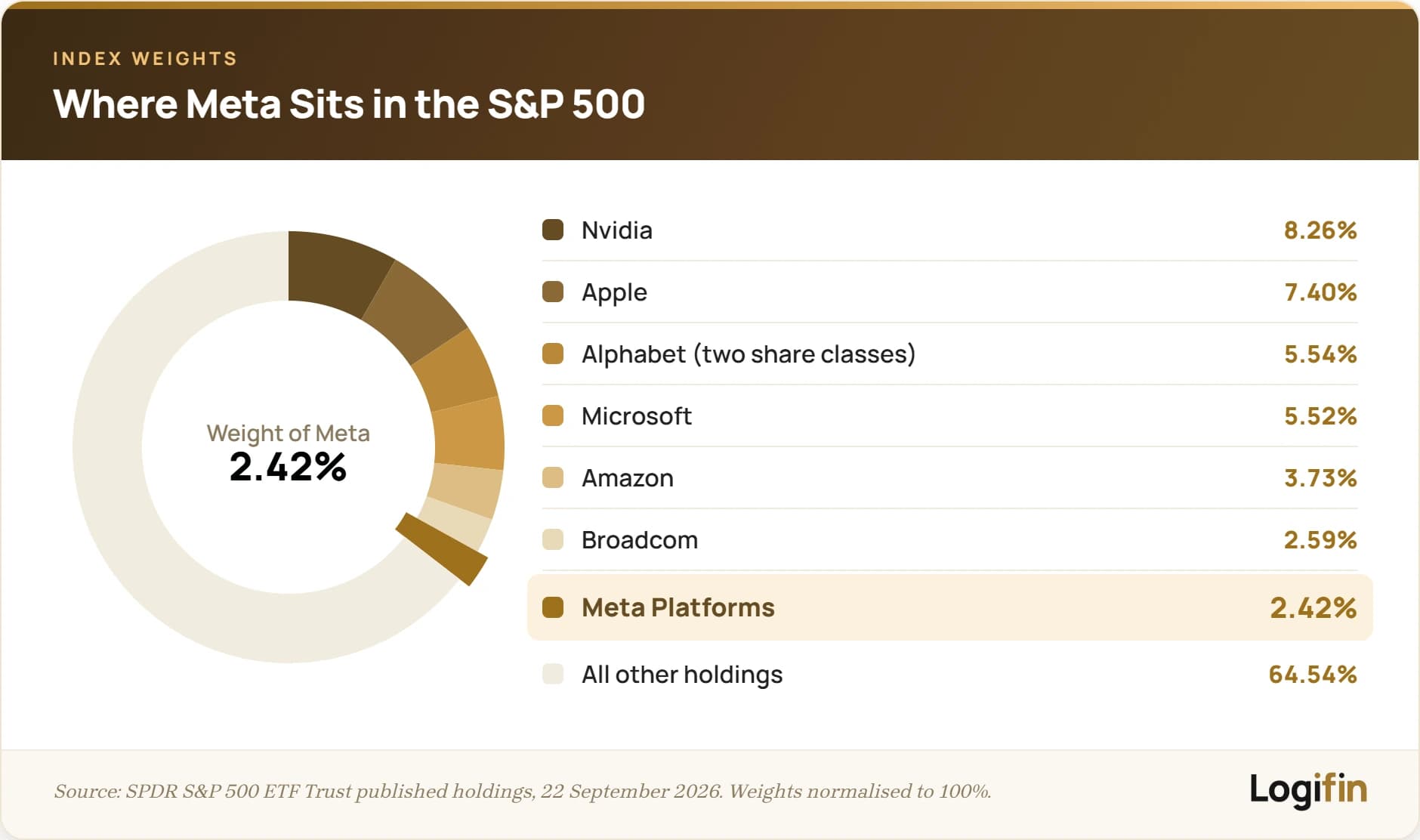Click the Meta Platforms legend swatch

[x=553, y=607]
